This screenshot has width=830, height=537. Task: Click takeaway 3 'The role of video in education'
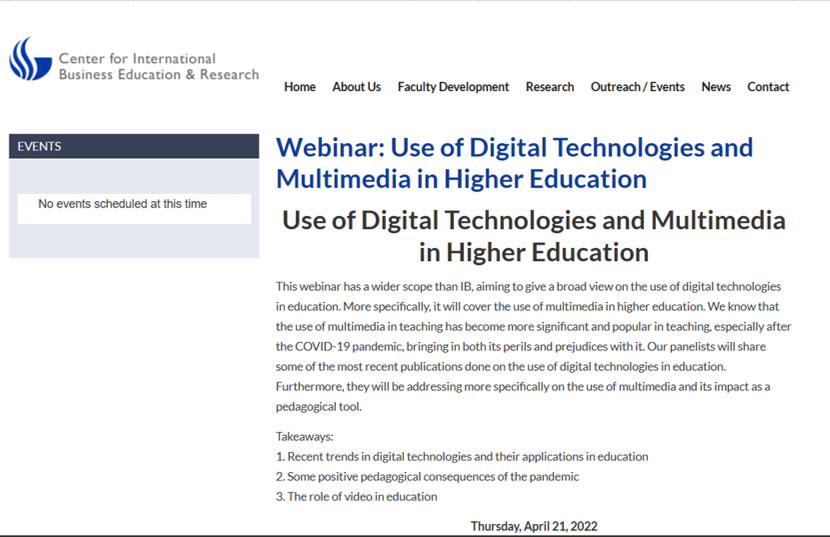pos(356,497)
